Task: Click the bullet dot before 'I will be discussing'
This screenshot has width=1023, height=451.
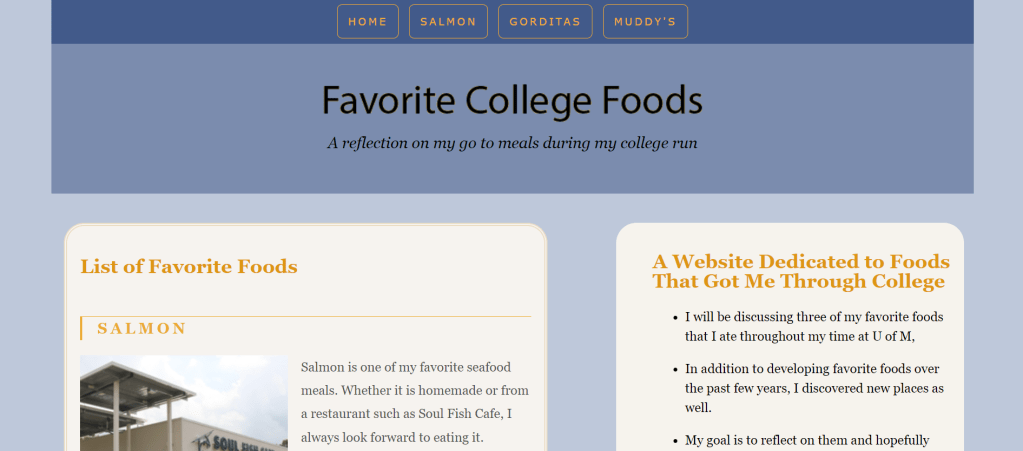Action: pyautogui.click(x=675, y=317)
